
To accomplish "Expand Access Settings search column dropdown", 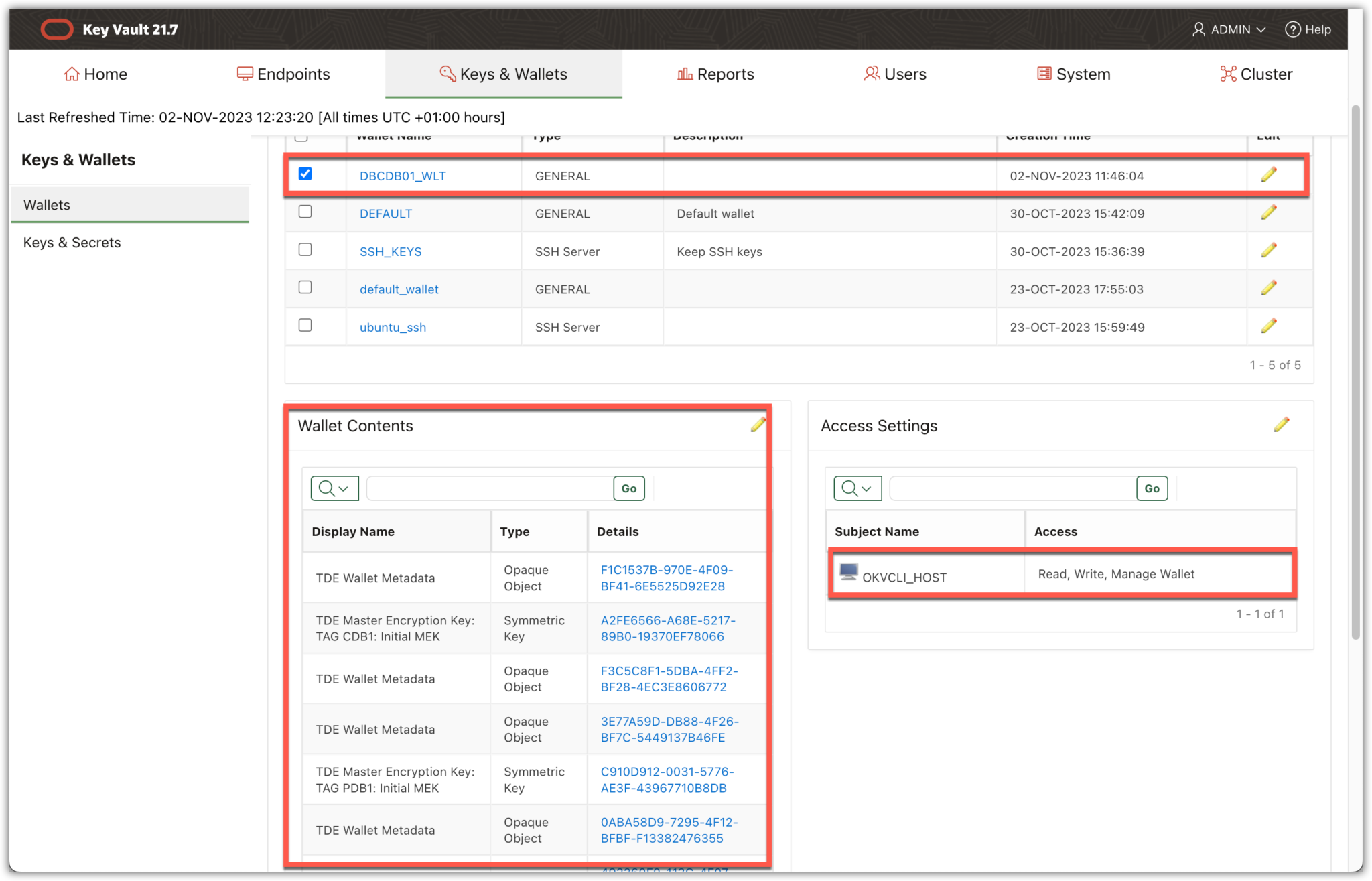I will pos(857,488).
